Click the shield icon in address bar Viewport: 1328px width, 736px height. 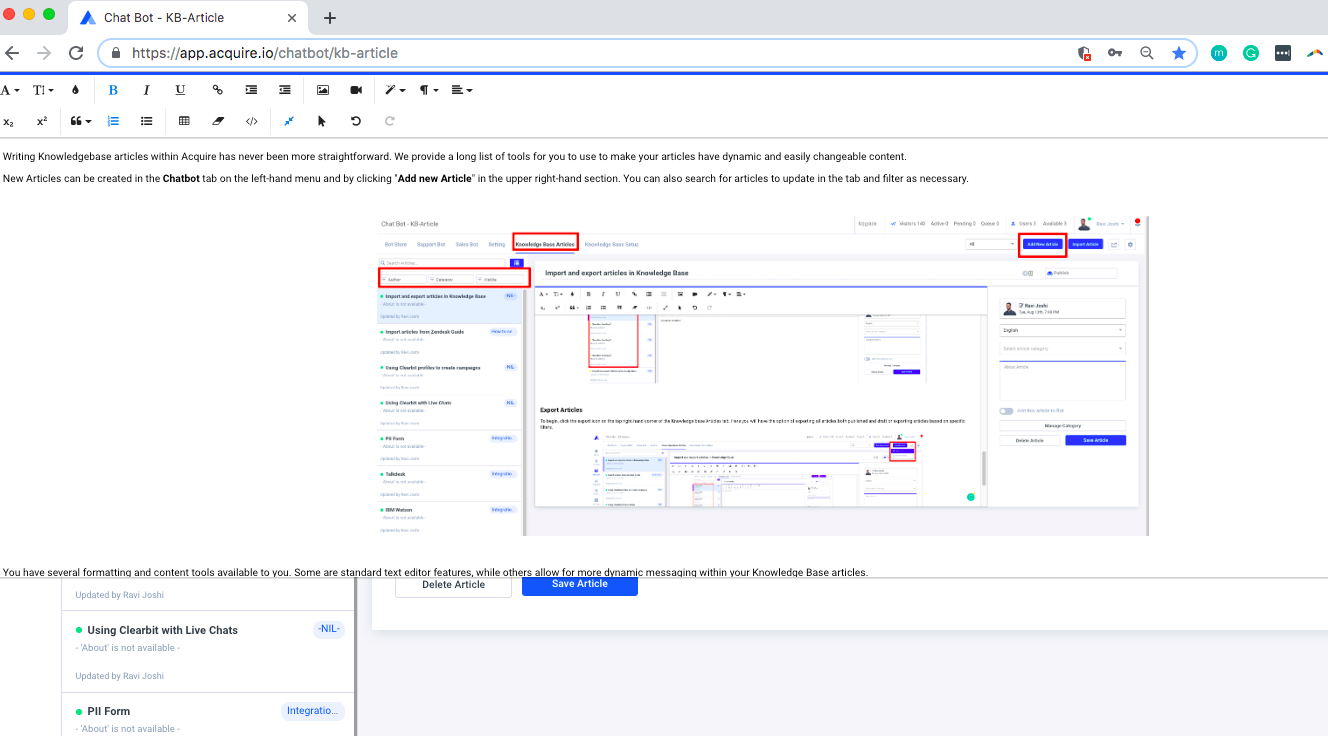point(1084,53)
